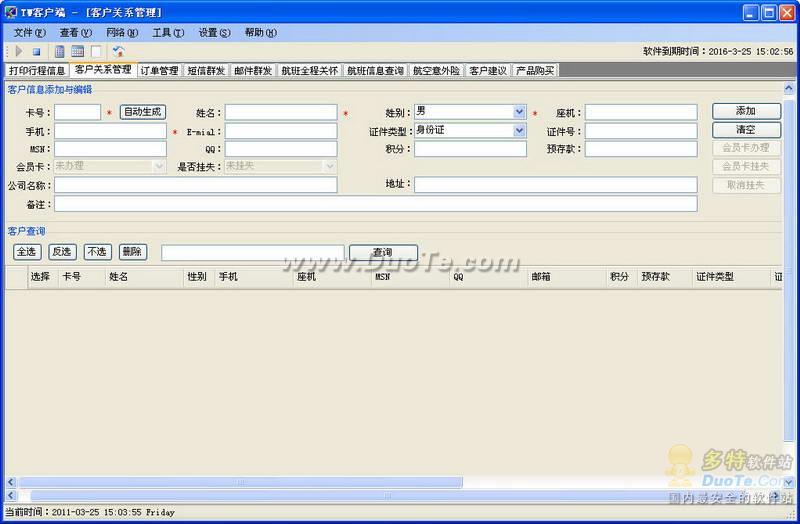The width and height of the screenshot is (800, 524).
Task: Focus the 姓名 input field
Action: 281,112
